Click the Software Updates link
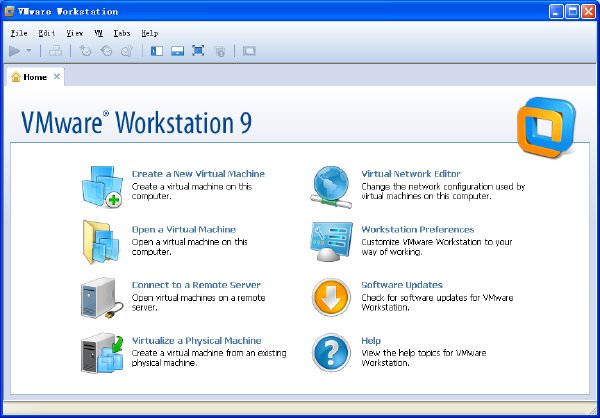 [402, 285]
